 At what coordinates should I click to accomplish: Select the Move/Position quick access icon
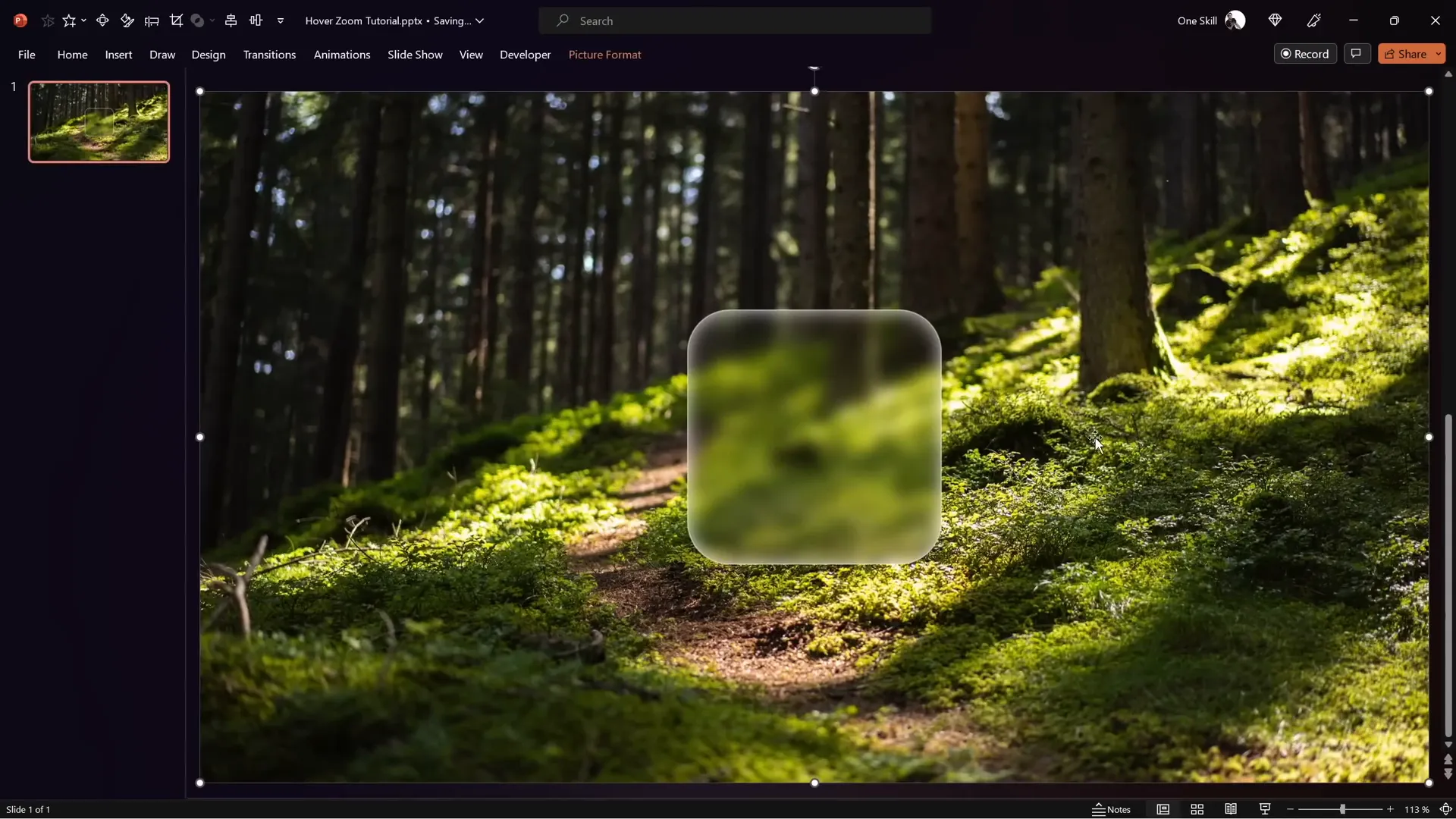pyautogui.click(x=102, y=20)
